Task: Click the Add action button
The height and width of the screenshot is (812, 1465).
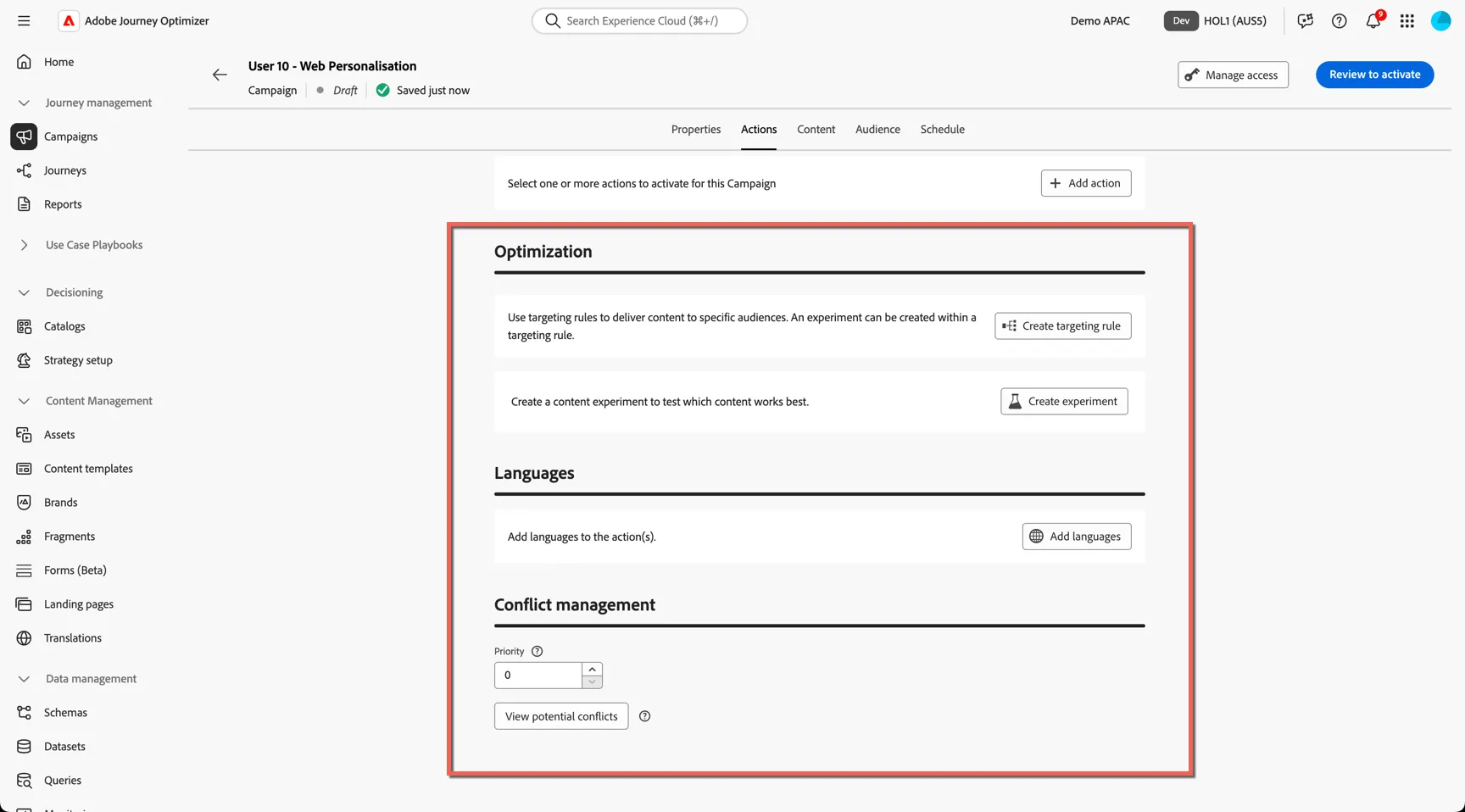Action: (x=1086, y=183)
